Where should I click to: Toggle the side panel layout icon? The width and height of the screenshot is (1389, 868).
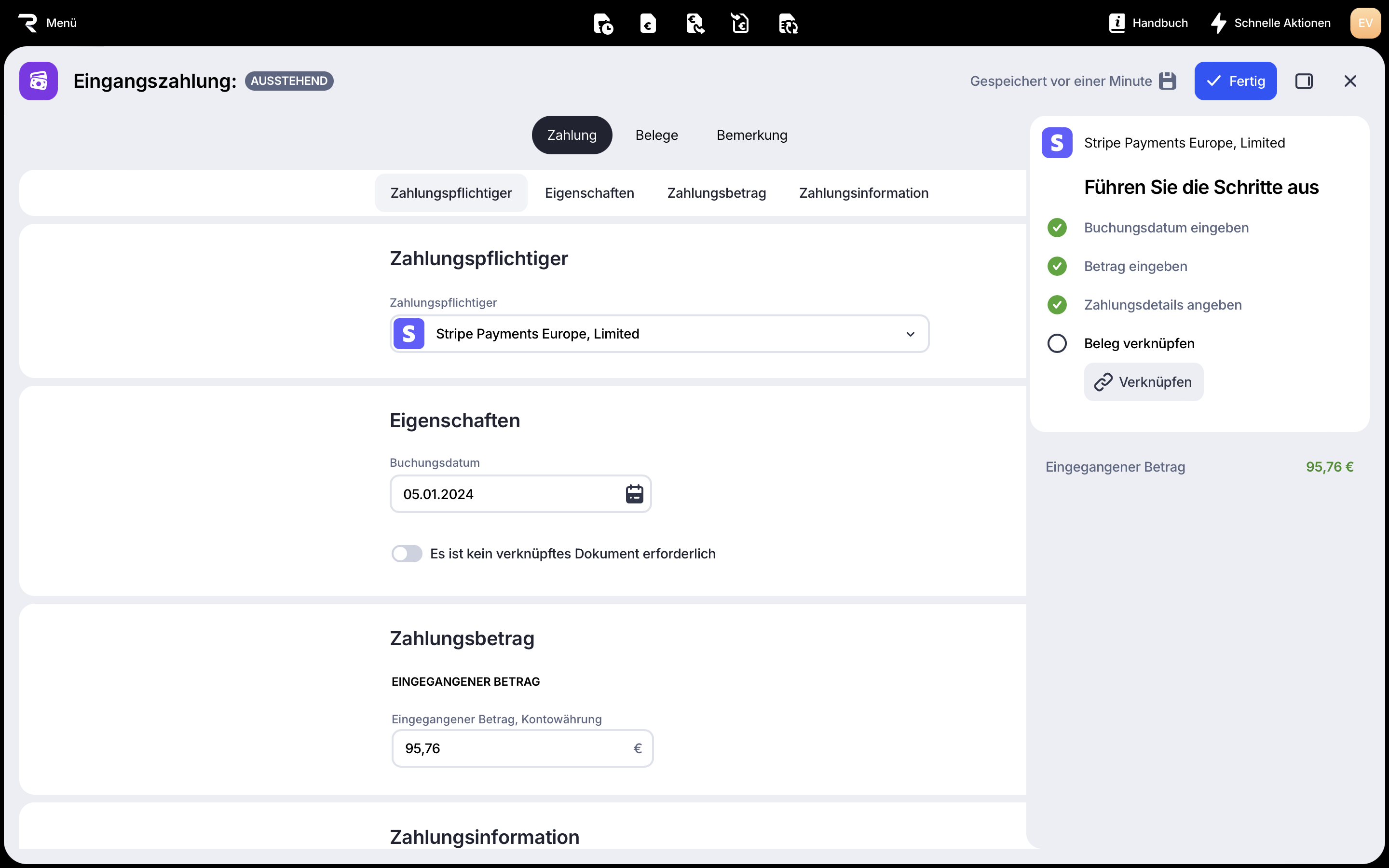[1304, 81]
